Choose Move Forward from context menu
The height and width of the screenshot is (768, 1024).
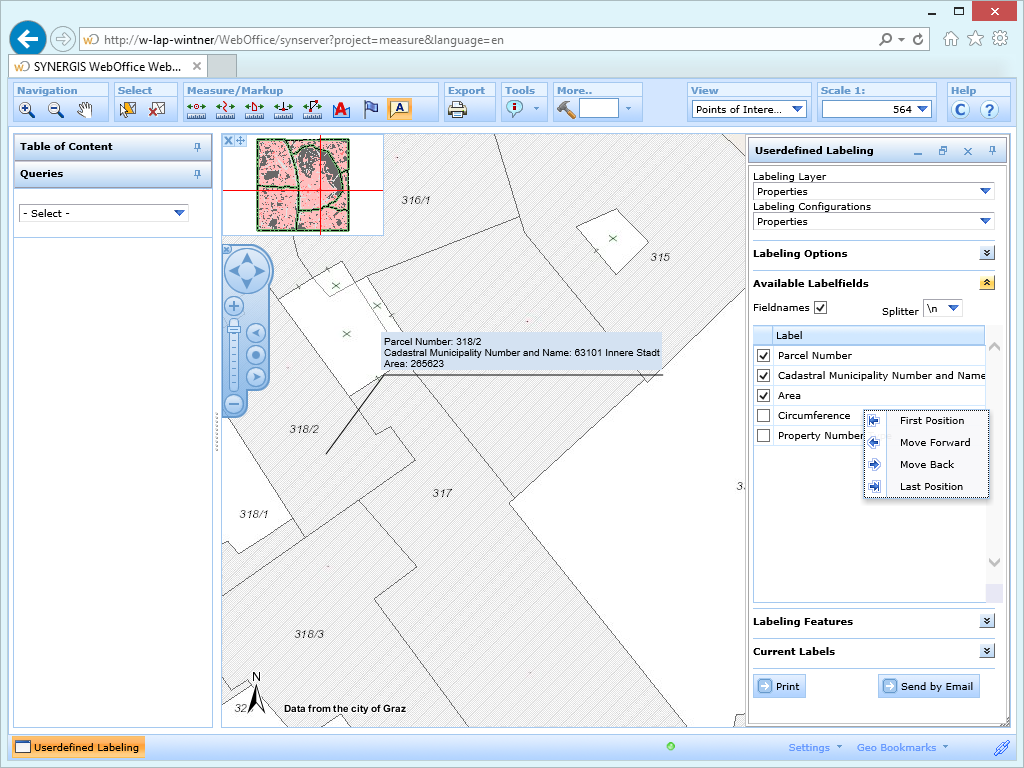934,443
